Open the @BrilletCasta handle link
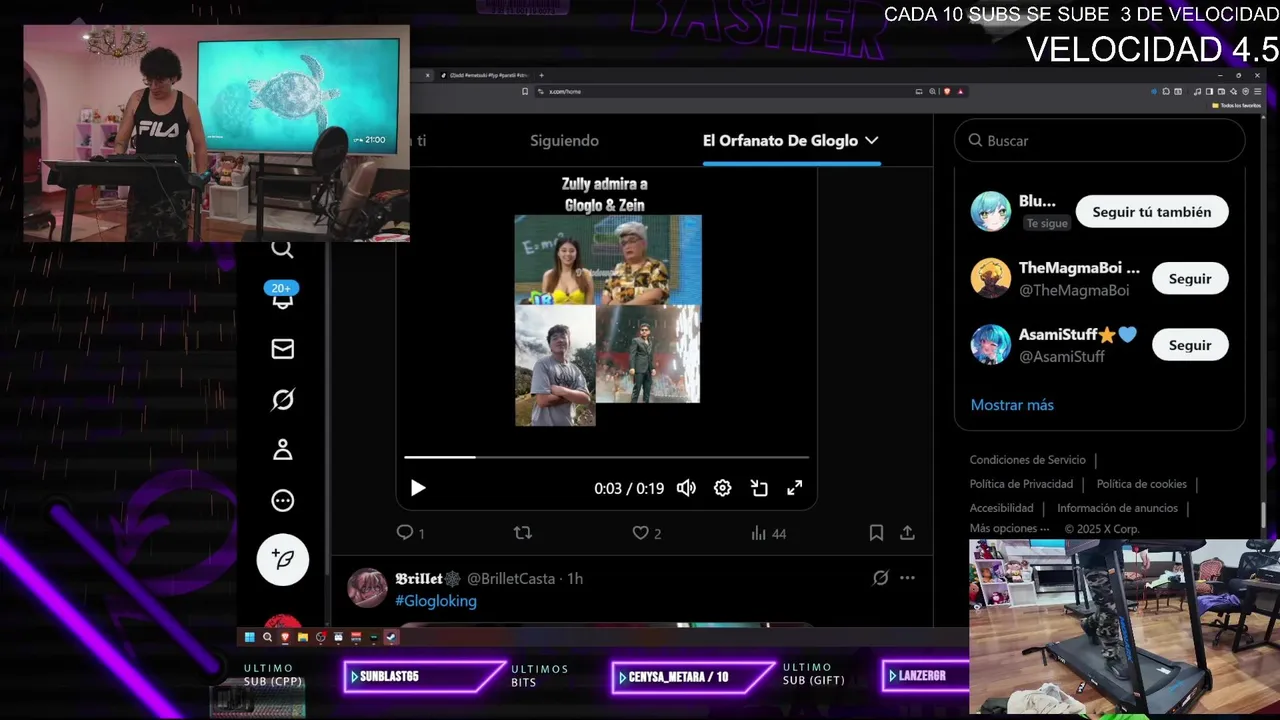Screen dimensions: 1280x720 (511, 578)
